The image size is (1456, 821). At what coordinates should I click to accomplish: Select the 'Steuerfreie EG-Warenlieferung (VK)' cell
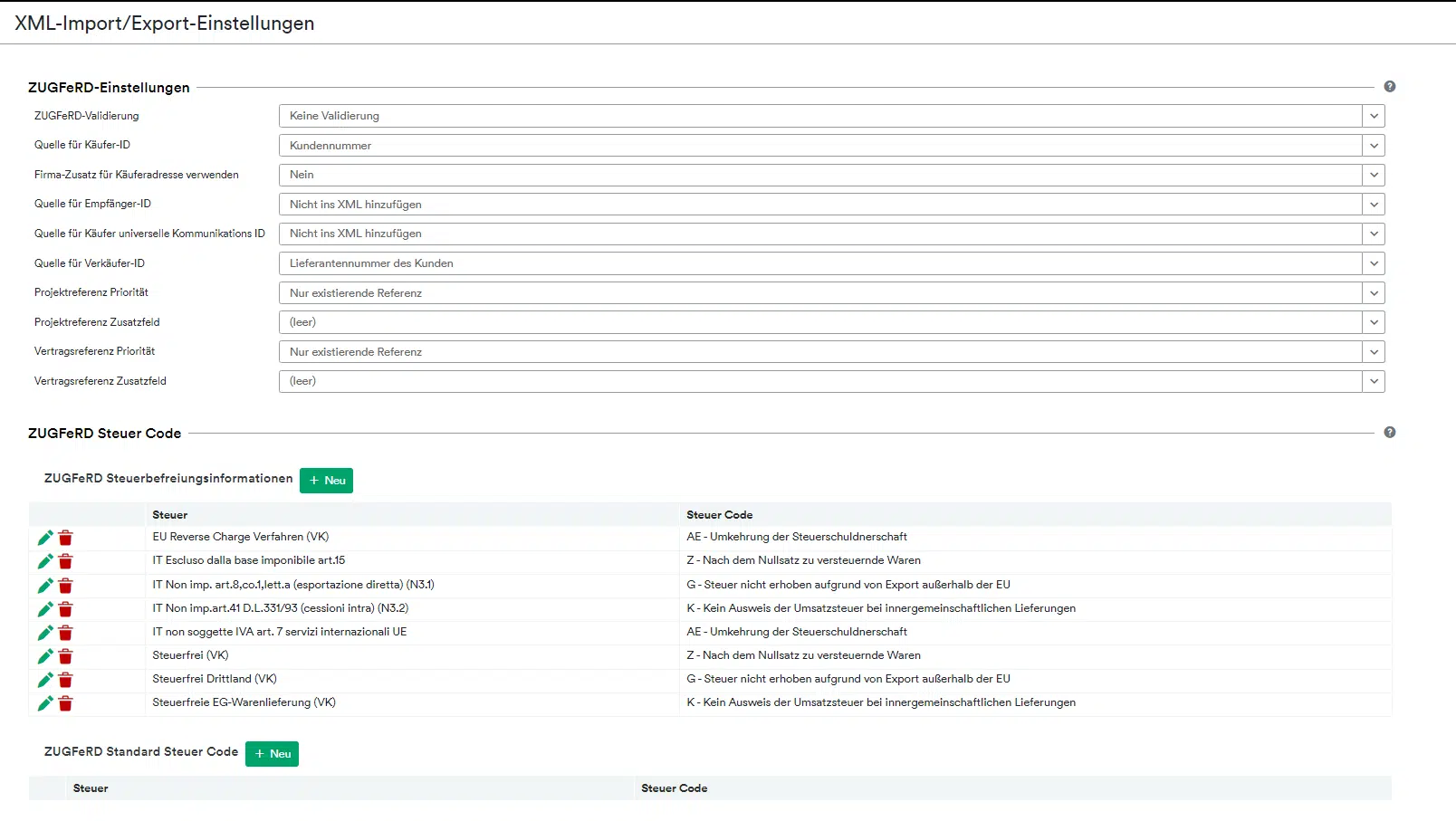(412, 702)
